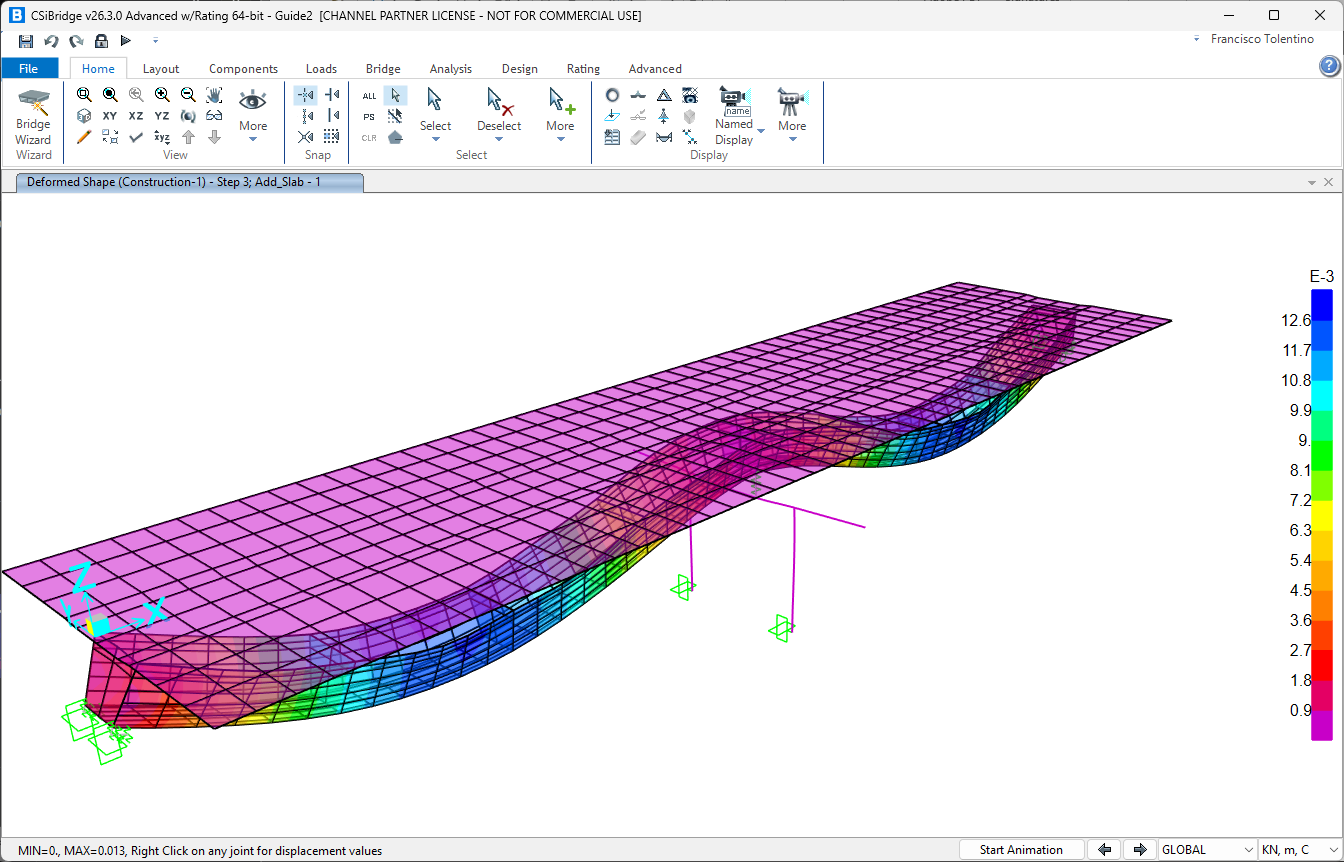Open the 3D view icon
This screenshot has width=1344, height=862.
[x=84, y=115]
